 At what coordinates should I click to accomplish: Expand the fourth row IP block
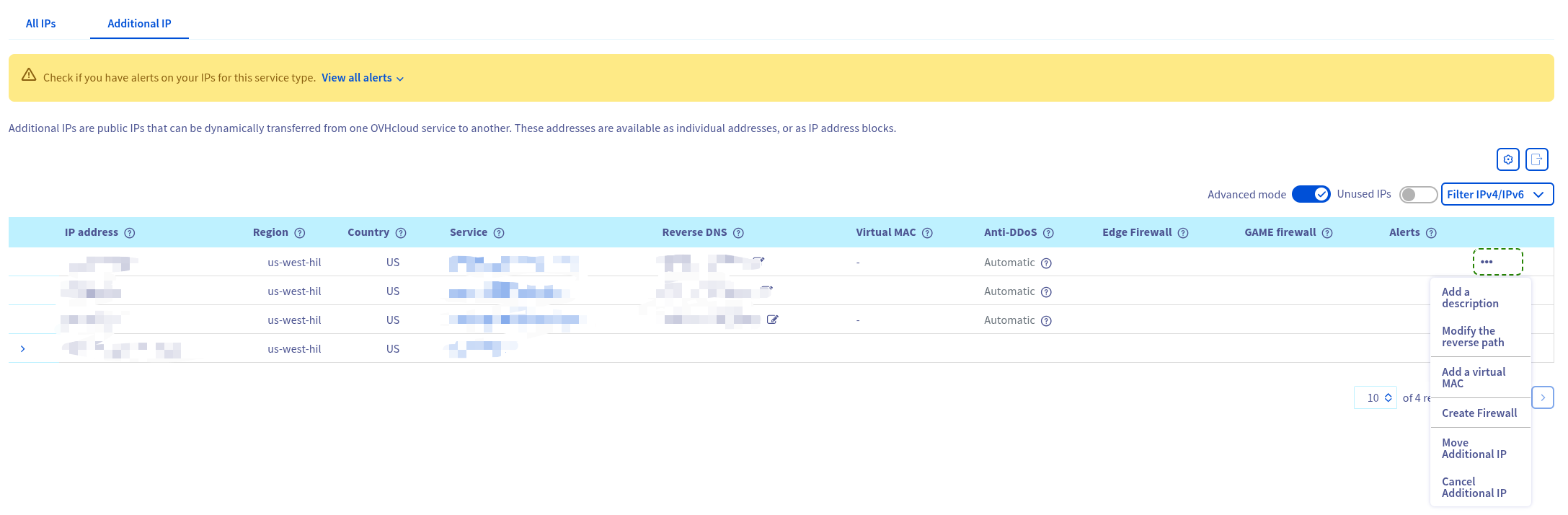click(x=23, y=349)
